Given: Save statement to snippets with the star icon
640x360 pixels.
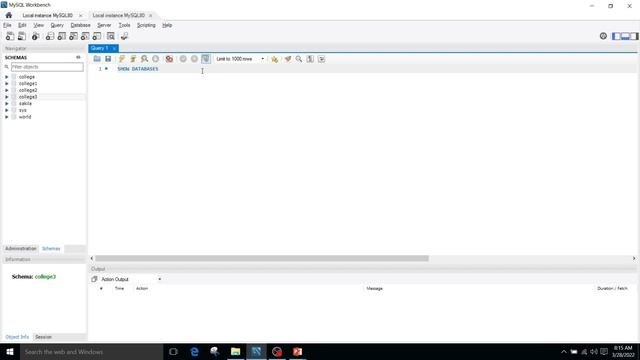Looking at the screenshot, I should [275, 59].
